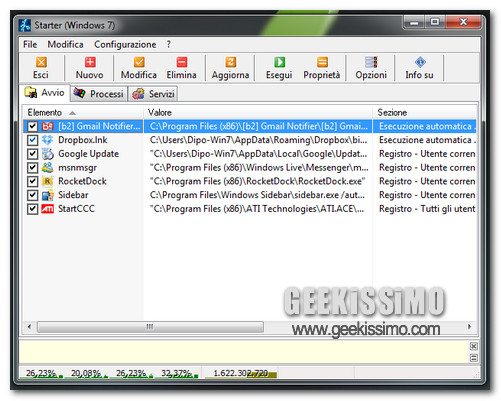Switch to the Servizi tab
Image resolution: width=501 pixels, height=401 pixels.
tap(153, 94)
